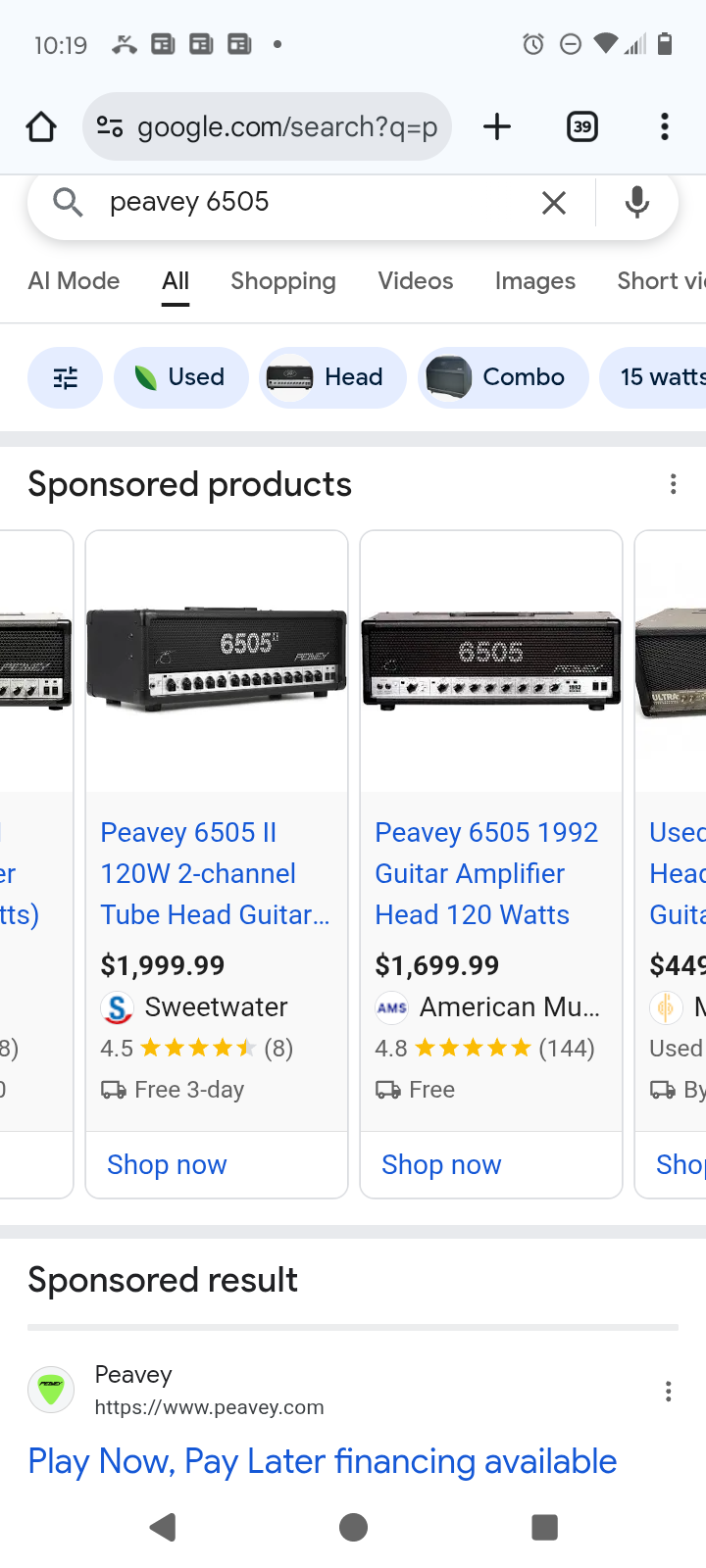Screen dimensions: 706x1568
Task: Open Peavey sponsored result options menu
Action: [669, 1392]
